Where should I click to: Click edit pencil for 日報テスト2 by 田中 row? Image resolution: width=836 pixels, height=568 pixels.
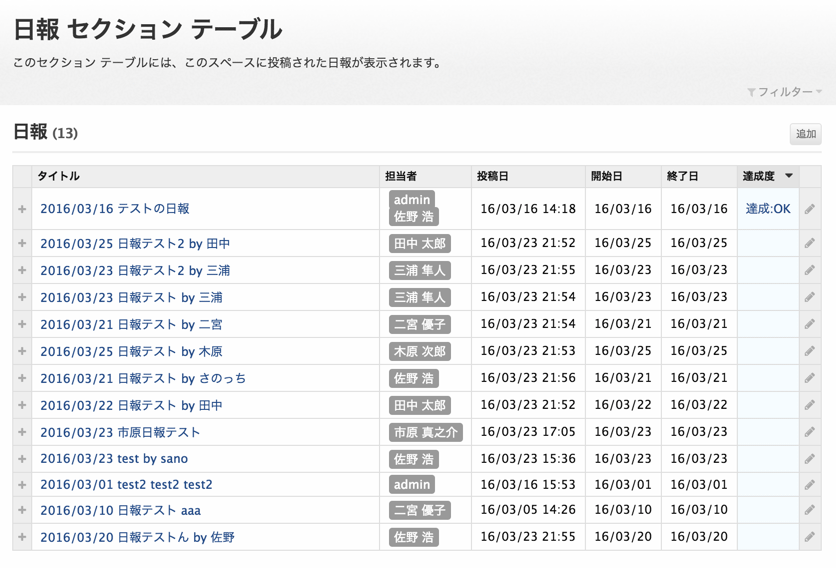809,243
